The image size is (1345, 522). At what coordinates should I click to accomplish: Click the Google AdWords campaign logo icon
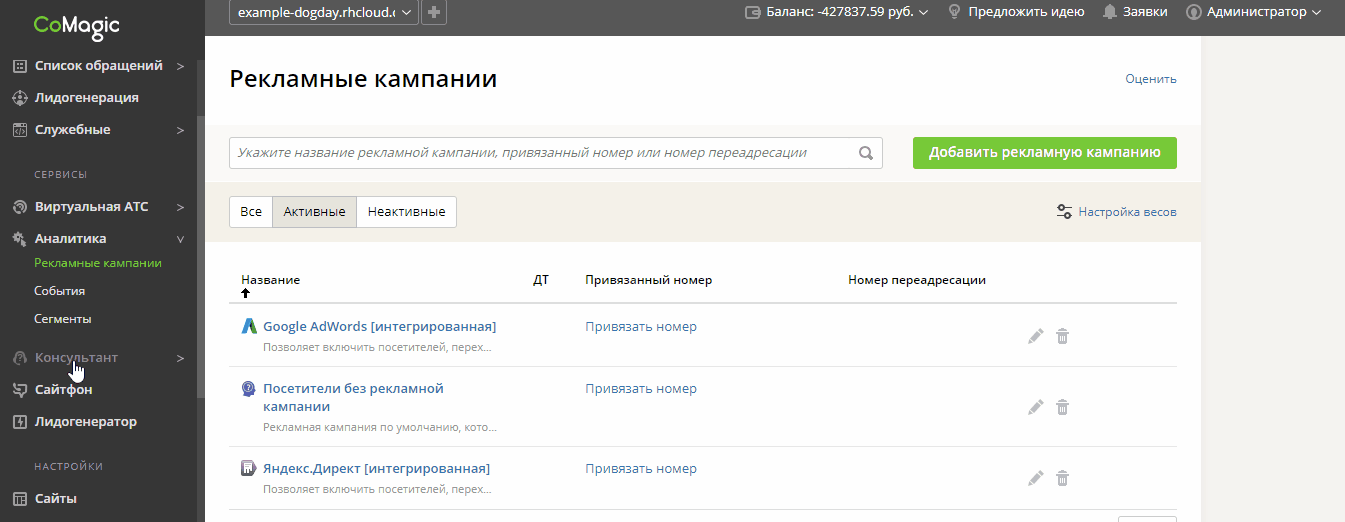(x=249, y=326)
